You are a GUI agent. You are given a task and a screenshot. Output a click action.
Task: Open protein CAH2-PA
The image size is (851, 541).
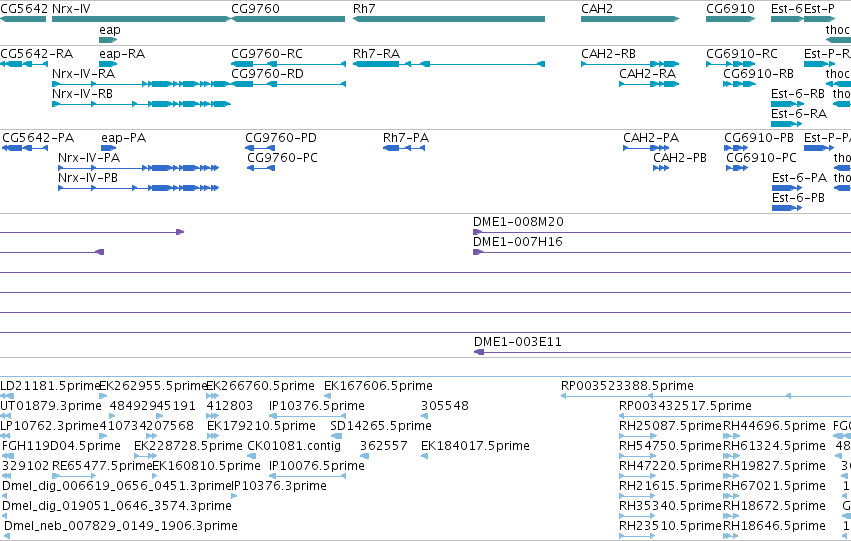pyautogui.click(x=651, y=138)
